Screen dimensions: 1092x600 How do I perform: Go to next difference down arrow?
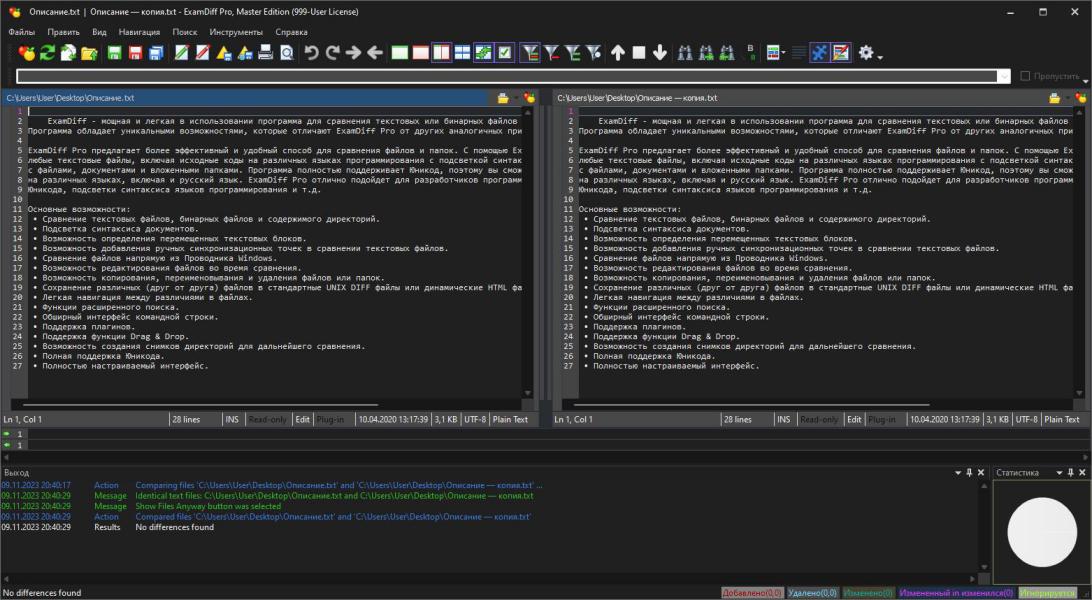click(660, 53)
